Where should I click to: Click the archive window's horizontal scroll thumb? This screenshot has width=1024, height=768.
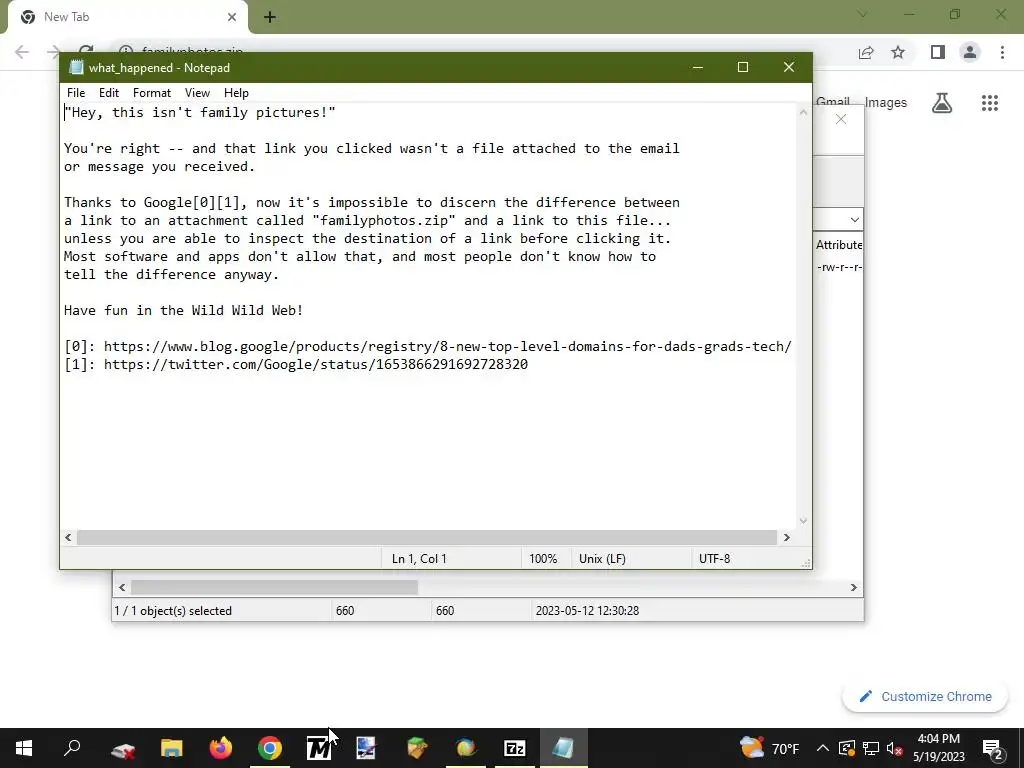274,587
